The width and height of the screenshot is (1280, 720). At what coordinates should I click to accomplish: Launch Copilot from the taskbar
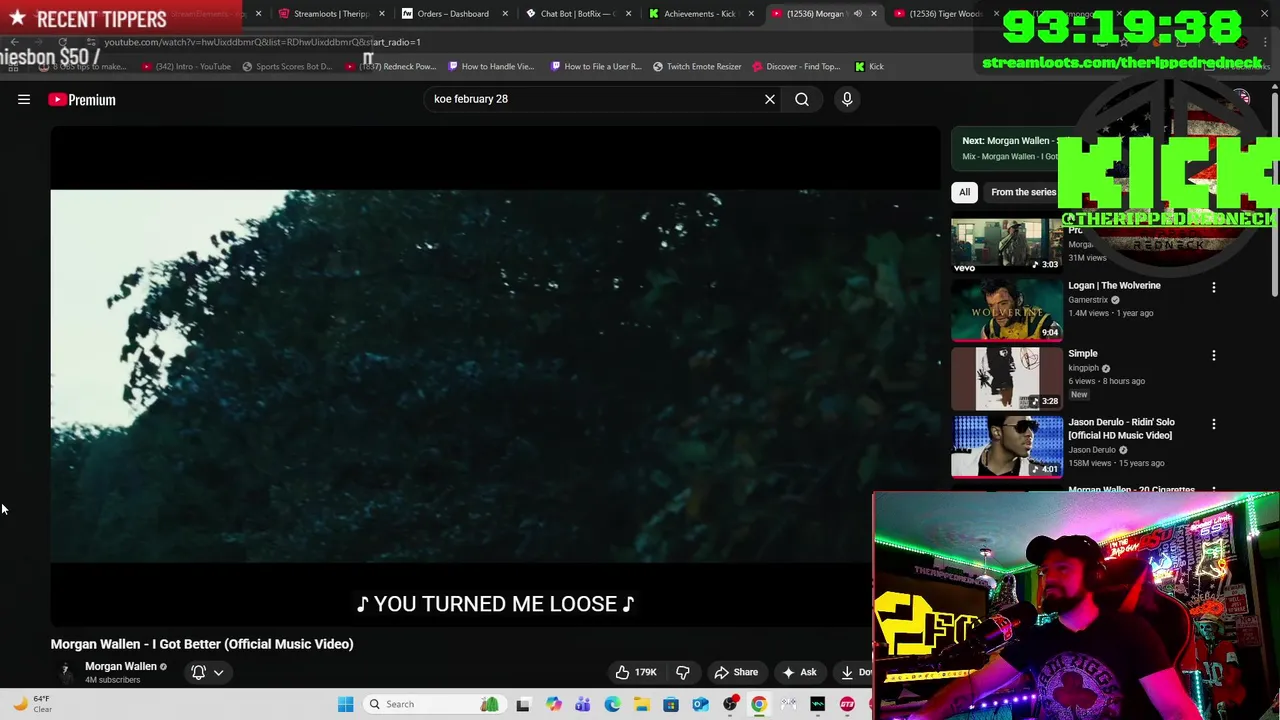tap(553, 704)
